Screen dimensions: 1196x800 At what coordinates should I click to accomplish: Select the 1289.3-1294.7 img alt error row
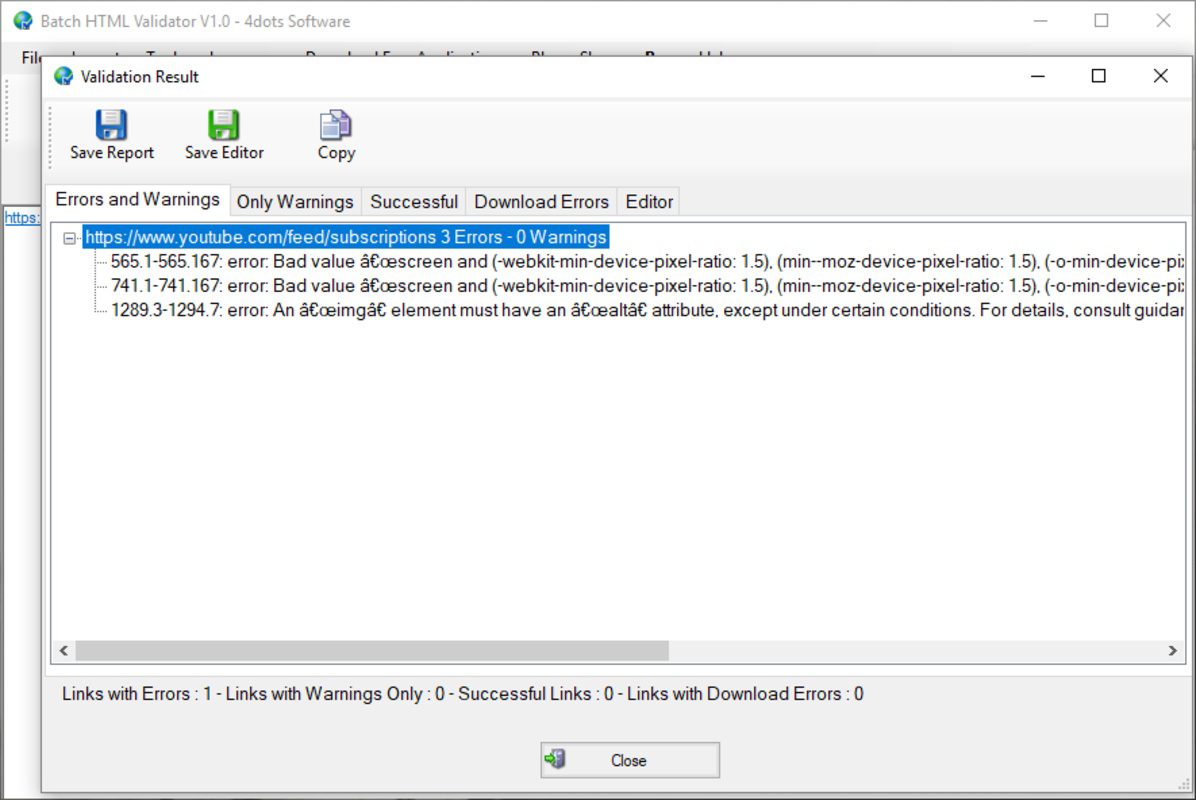click(x=647, y=310)
